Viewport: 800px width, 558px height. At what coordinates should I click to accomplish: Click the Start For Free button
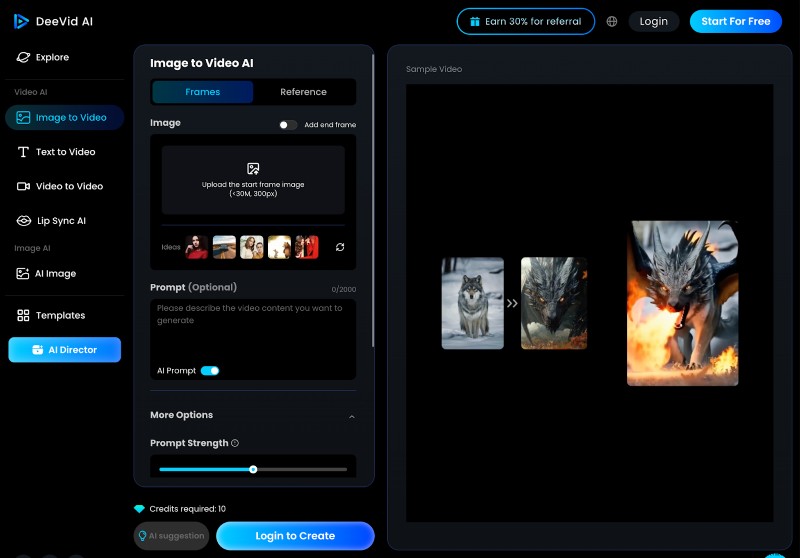pos(735,21)
